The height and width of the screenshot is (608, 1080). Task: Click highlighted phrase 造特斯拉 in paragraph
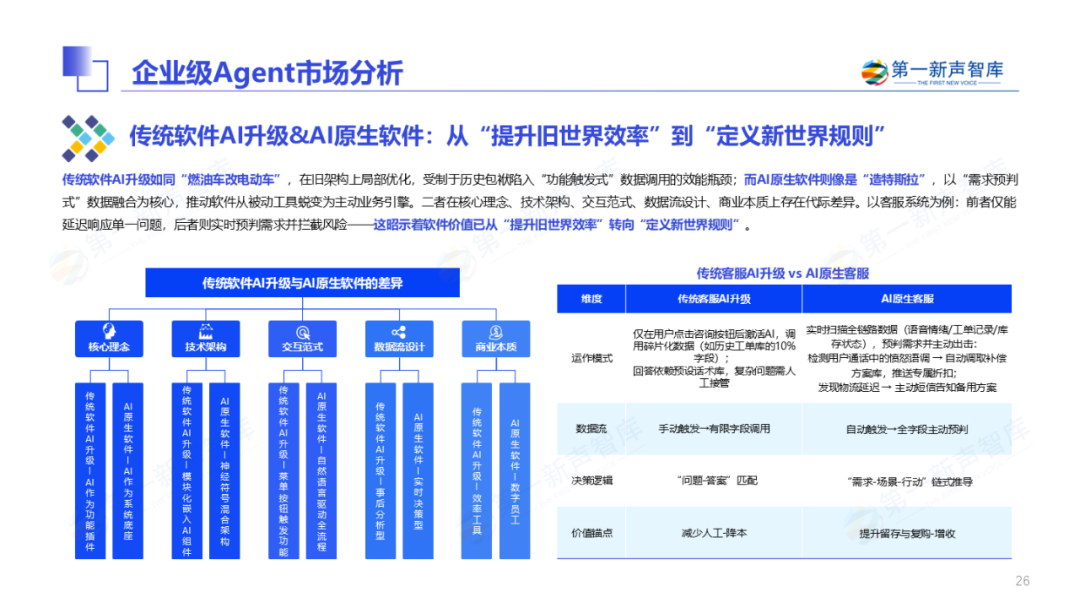click(x=893, y=180)
